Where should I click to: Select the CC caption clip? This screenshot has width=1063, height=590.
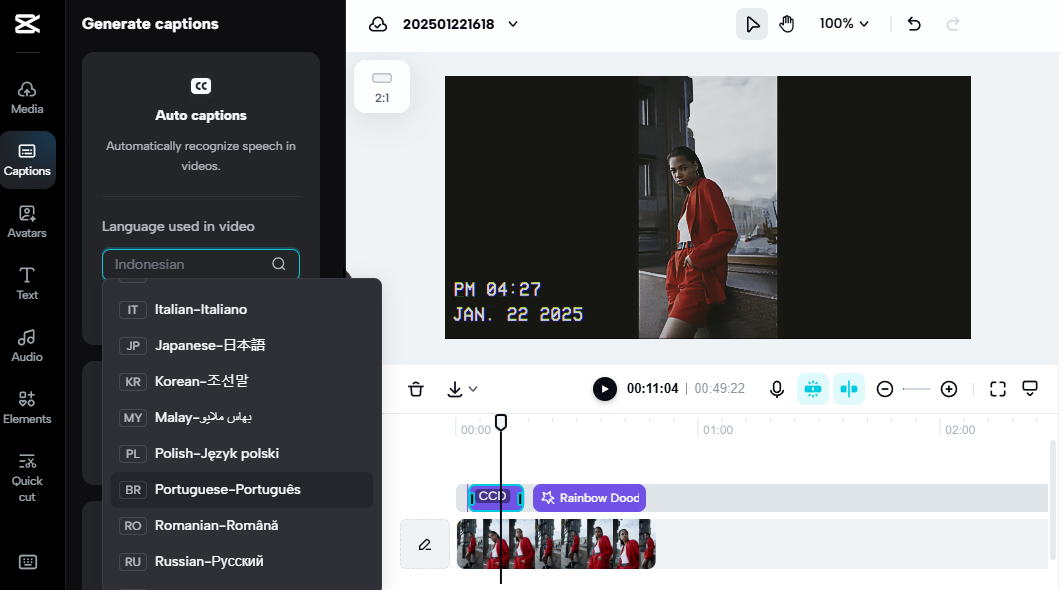tap(496, 498)
